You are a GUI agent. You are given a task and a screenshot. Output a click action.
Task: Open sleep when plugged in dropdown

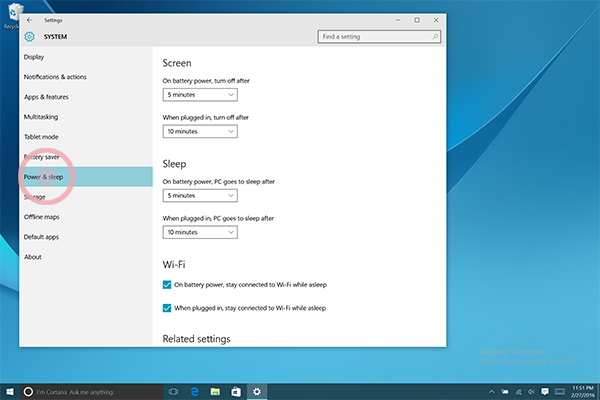pyautogui.click(x=200, y=232)
